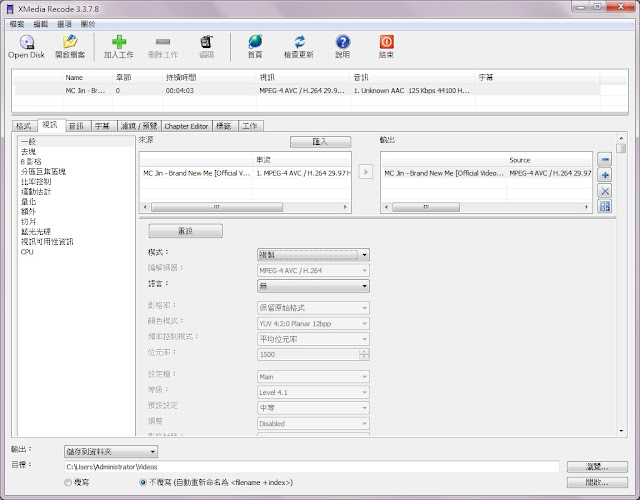Click the red exit (結束) icon

coord(386,42)
